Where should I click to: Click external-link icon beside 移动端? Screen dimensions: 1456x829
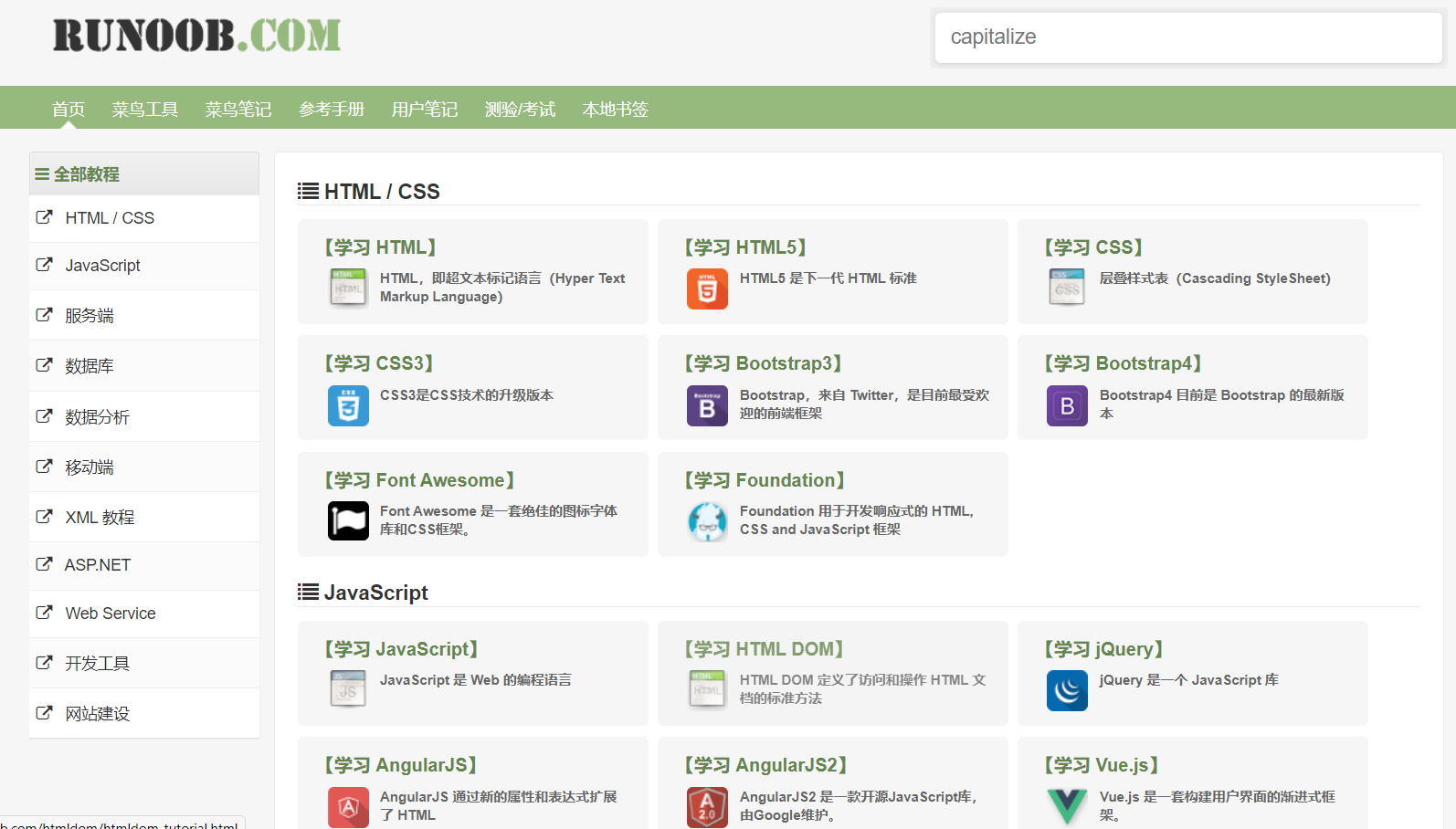(x=44, y=467)
